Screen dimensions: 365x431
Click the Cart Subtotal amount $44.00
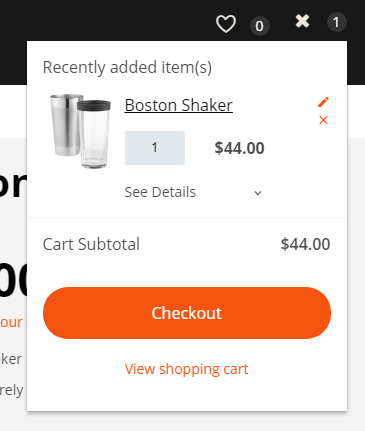(305, 244)
